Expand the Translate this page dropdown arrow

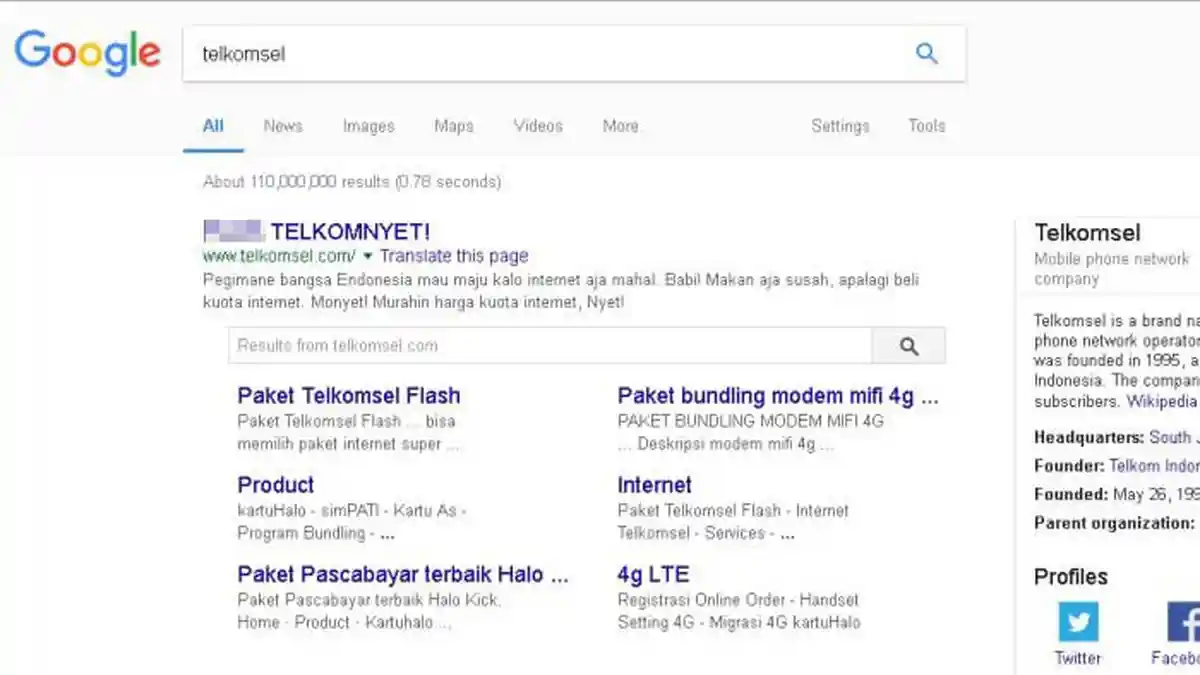pyautogui.click(x=368, y=256)
